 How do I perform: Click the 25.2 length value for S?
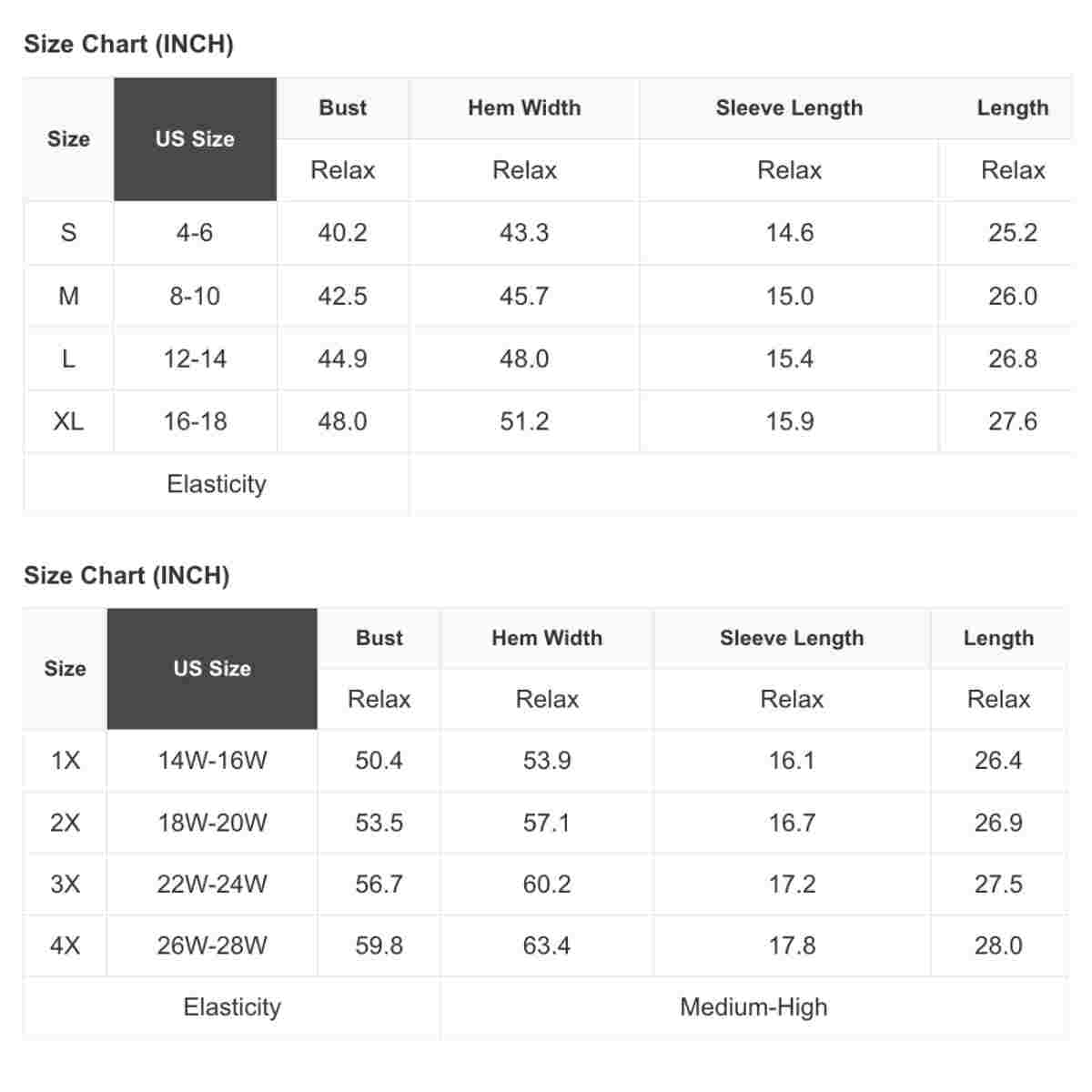click(1012, 233)
